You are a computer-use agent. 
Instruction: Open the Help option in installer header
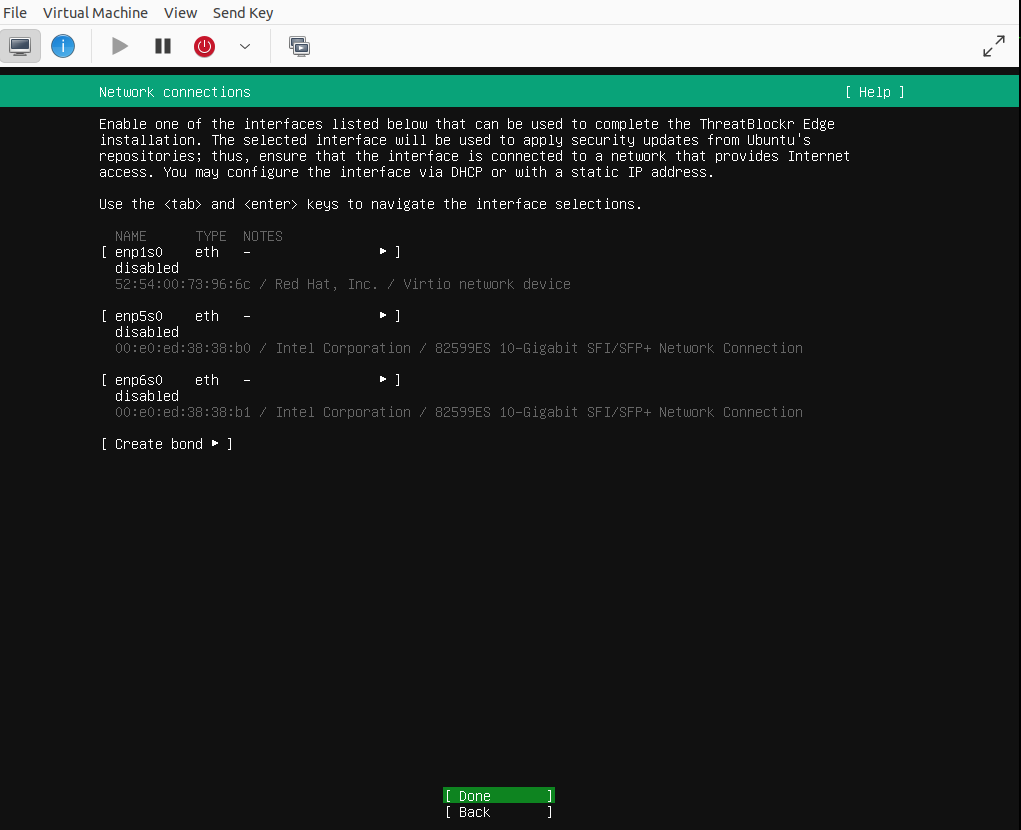click(874, 92)
